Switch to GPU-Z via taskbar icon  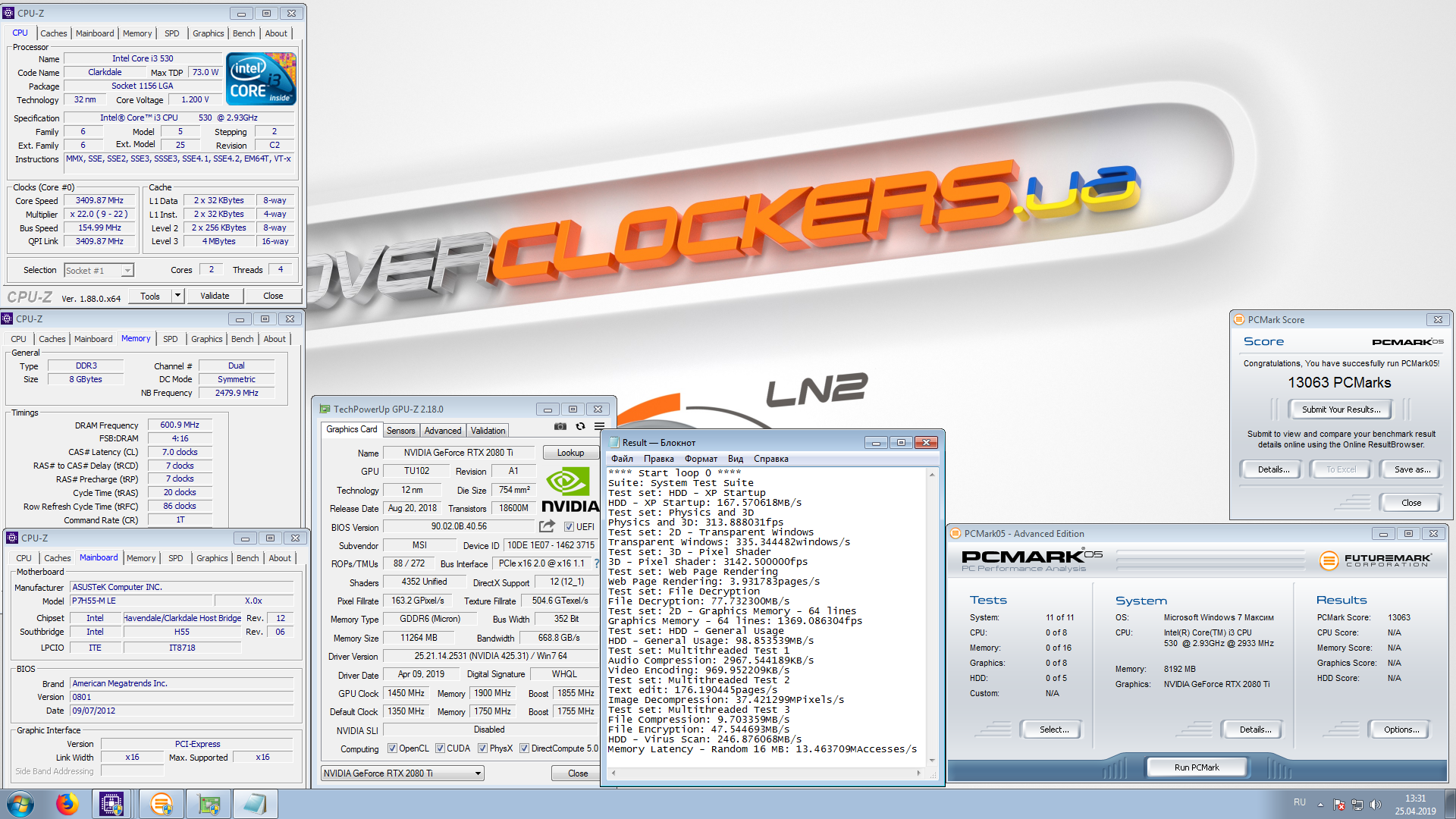click(209, 804)
